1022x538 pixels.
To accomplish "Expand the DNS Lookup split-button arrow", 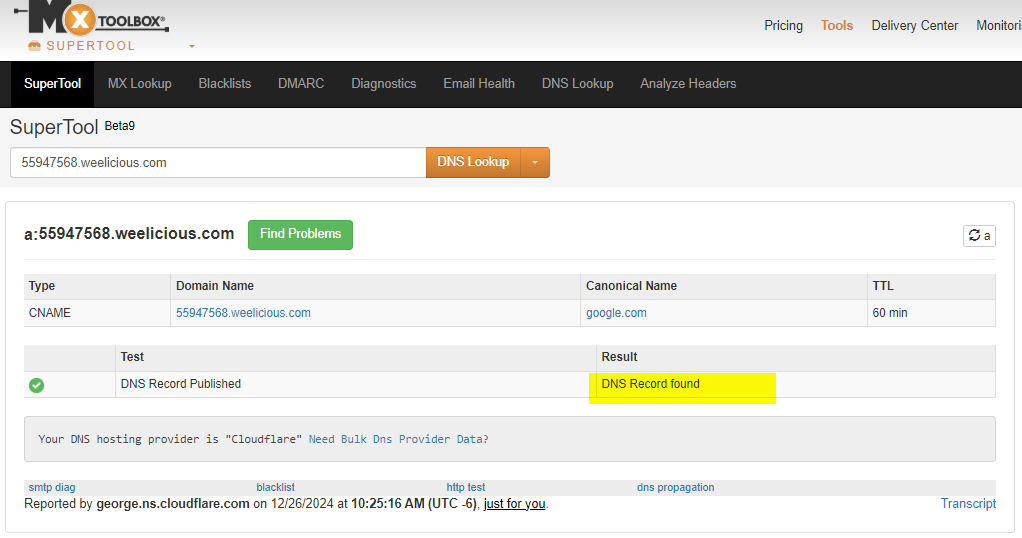I will (535, 162).
